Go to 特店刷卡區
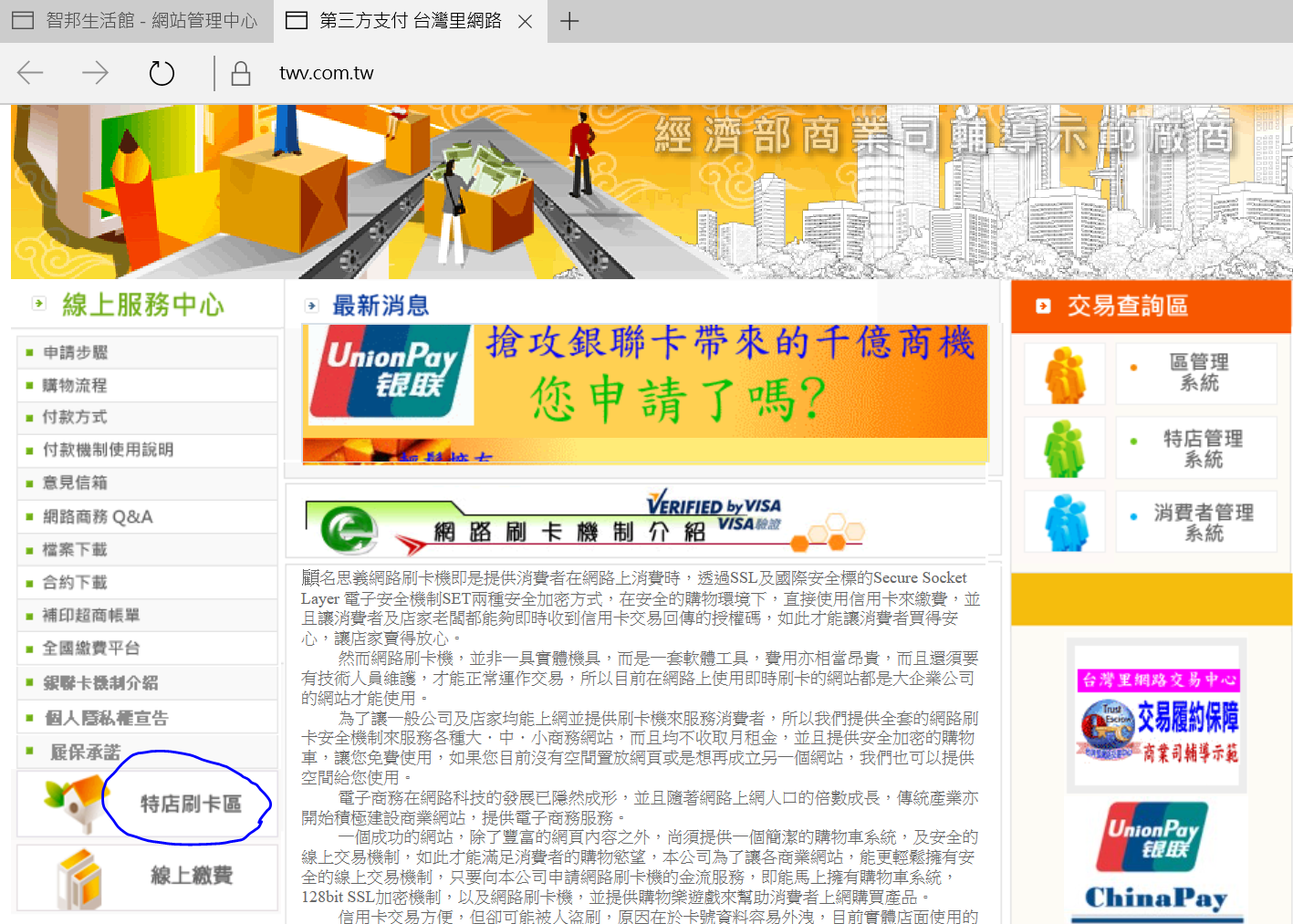 coord(191,804)
